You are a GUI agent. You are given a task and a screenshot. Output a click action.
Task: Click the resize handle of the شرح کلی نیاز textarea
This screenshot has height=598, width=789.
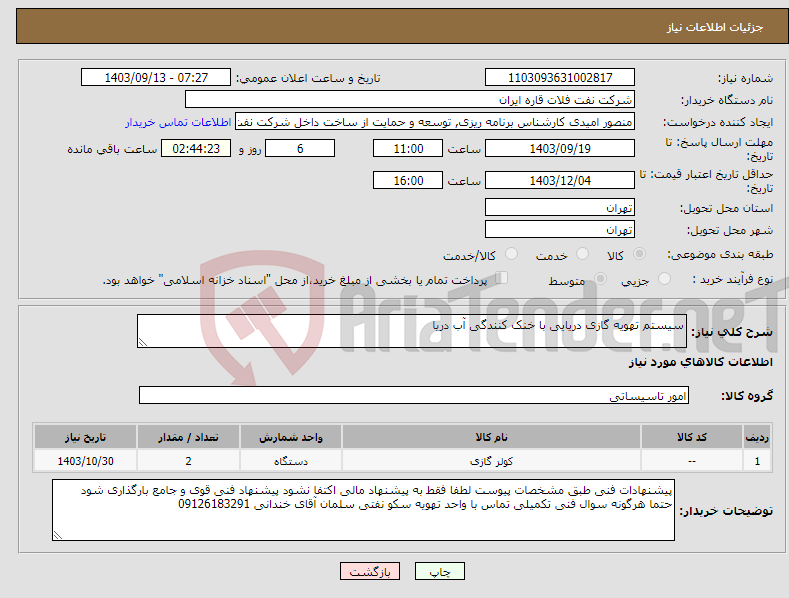(143, 342)
